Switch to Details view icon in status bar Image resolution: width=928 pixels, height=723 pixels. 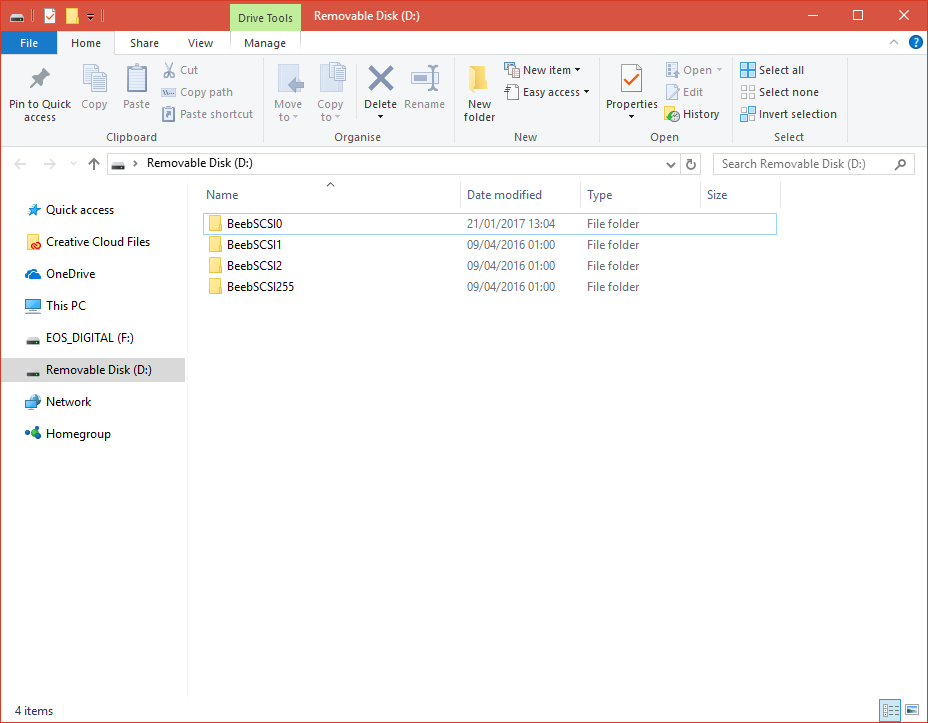click(890, 710)
